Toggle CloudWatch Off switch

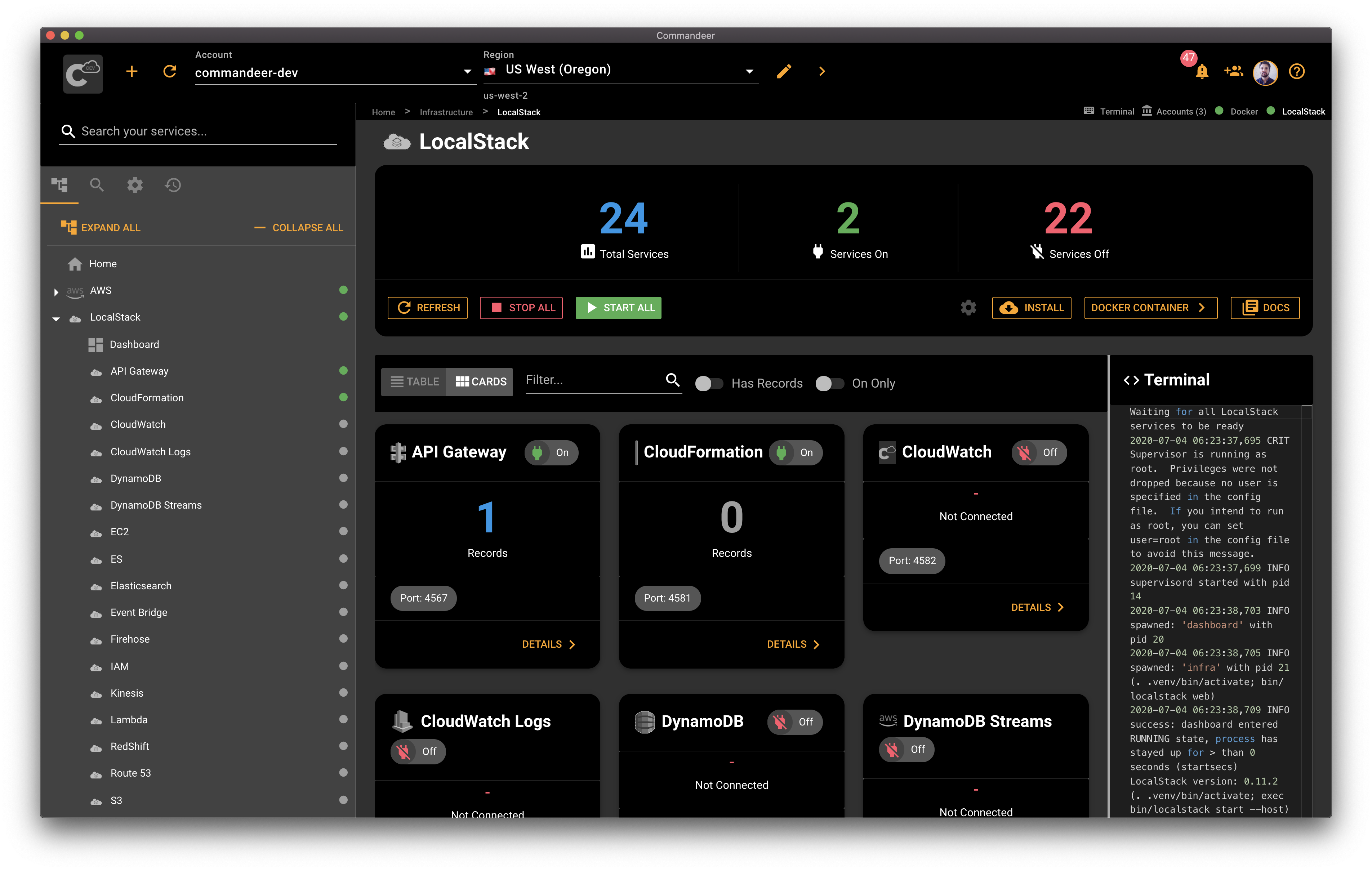1039,452
